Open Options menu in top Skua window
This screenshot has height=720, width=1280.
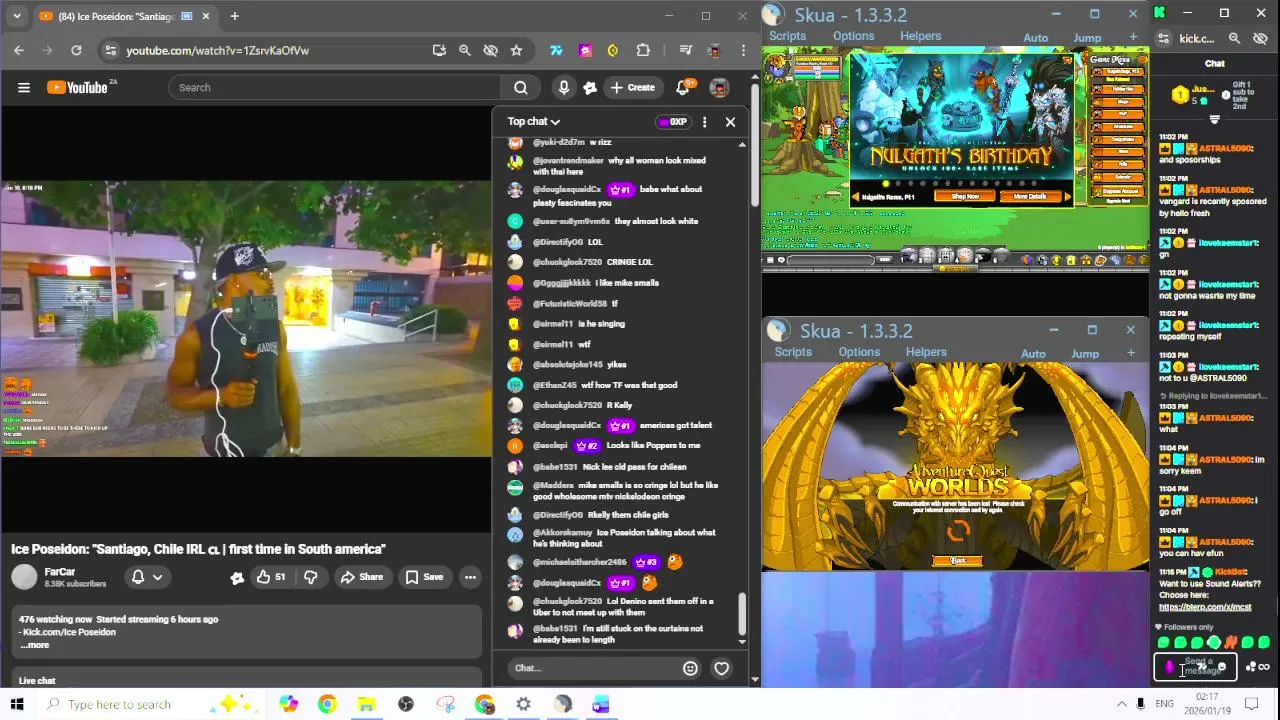pyautogui.click(x=853, y=36)
